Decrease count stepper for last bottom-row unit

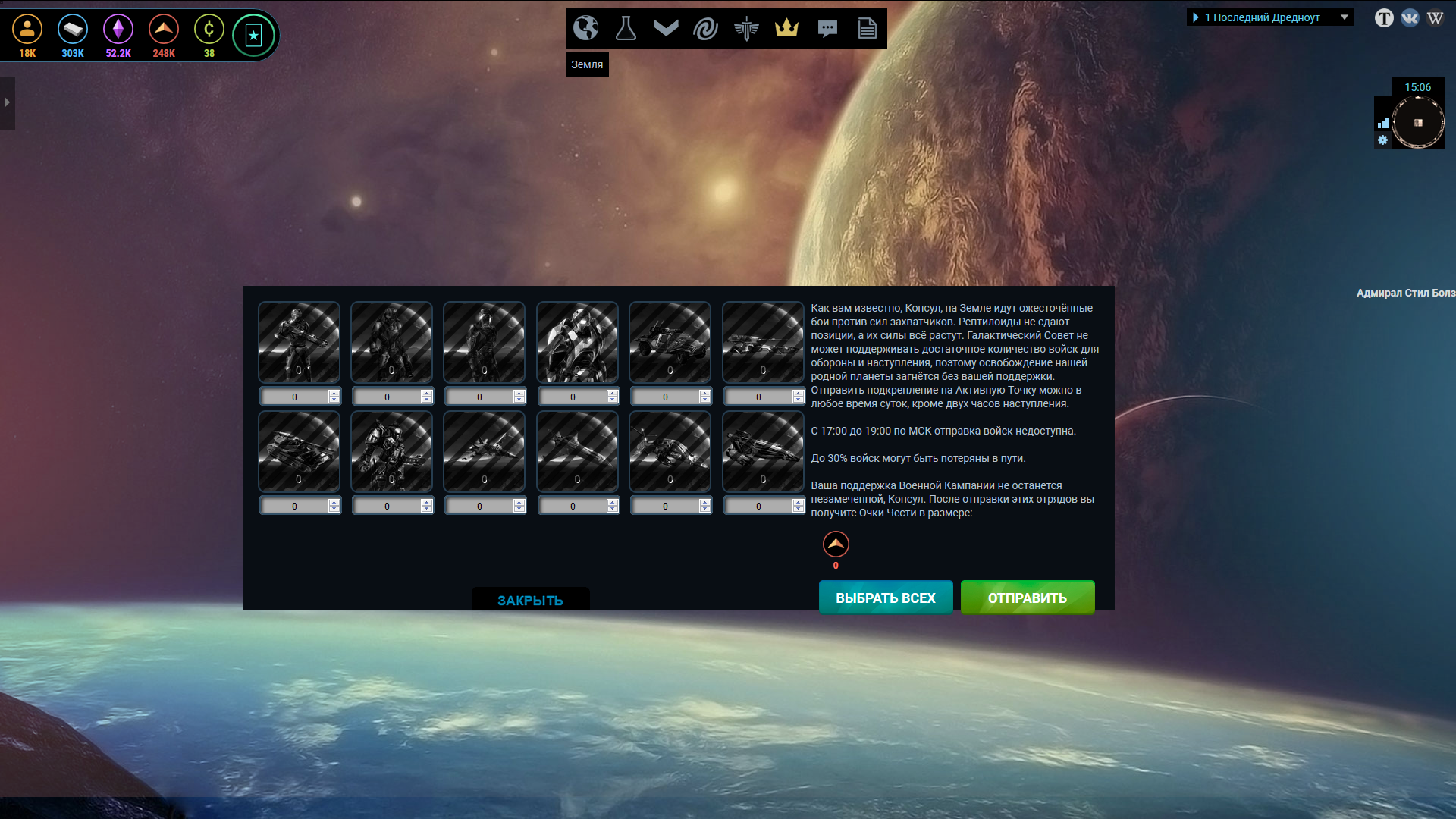click(x=798, y=510)
